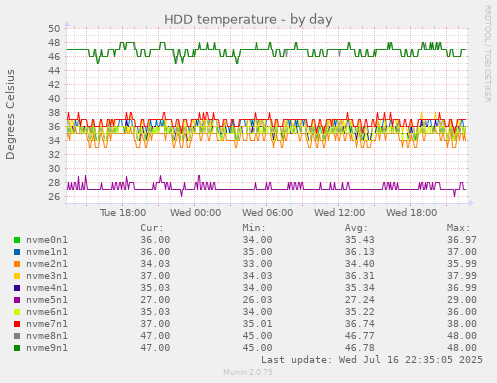Click the nvme2n1 orange legend swatch

pyautogui.click(x=17, y=264)
